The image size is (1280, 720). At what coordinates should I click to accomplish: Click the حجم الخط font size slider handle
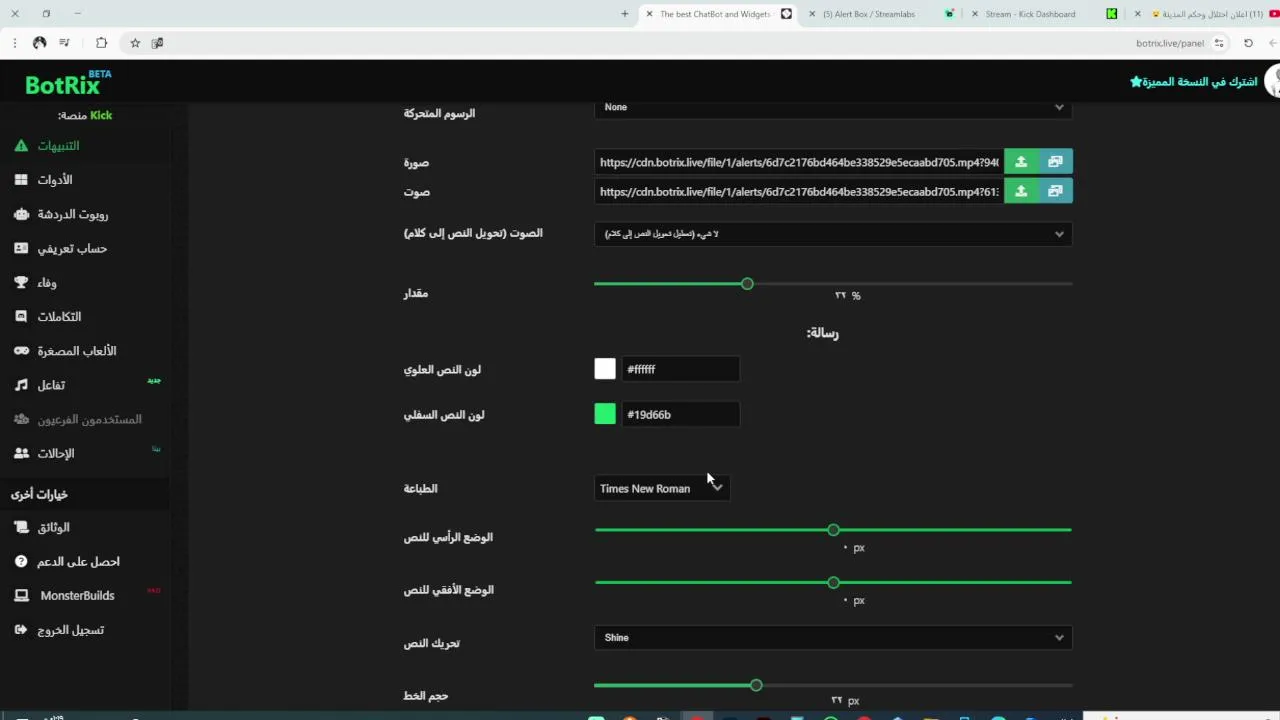[756, 685]
